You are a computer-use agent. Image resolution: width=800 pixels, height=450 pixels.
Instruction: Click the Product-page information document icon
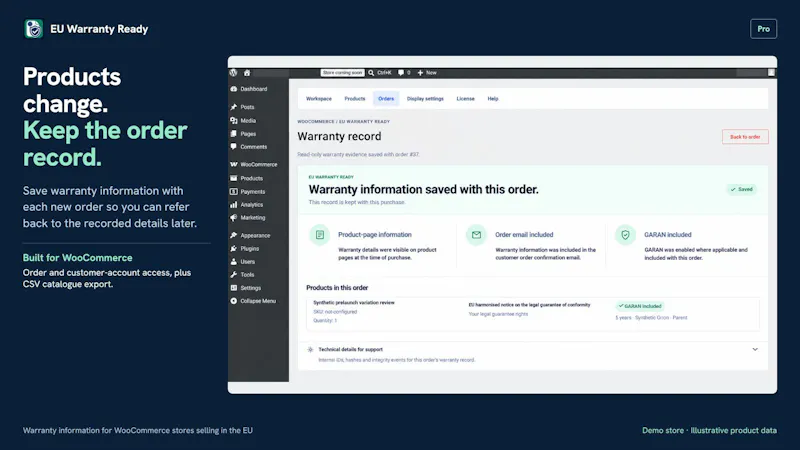pyautogui.click(x=320, y=235)
